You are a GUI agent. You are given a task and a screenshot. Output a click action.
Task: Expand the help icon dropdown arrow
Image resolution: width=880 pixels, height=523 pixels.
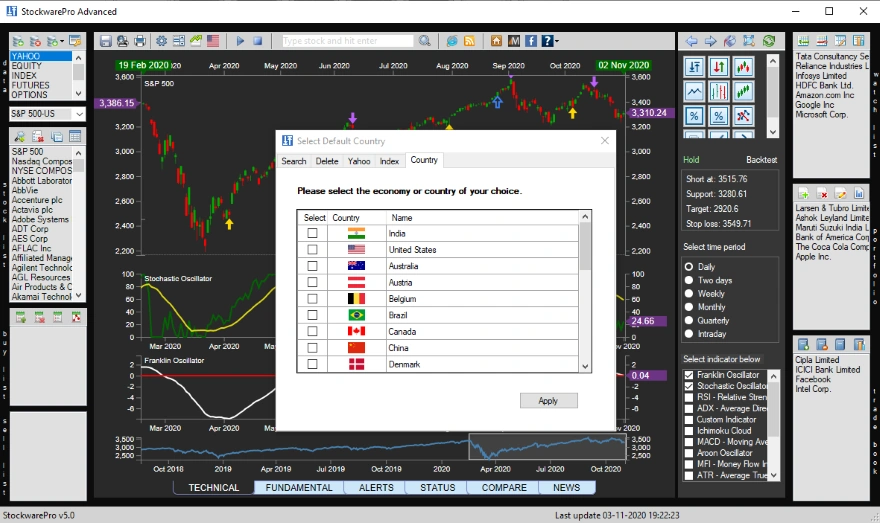click(x=557, y=41)
